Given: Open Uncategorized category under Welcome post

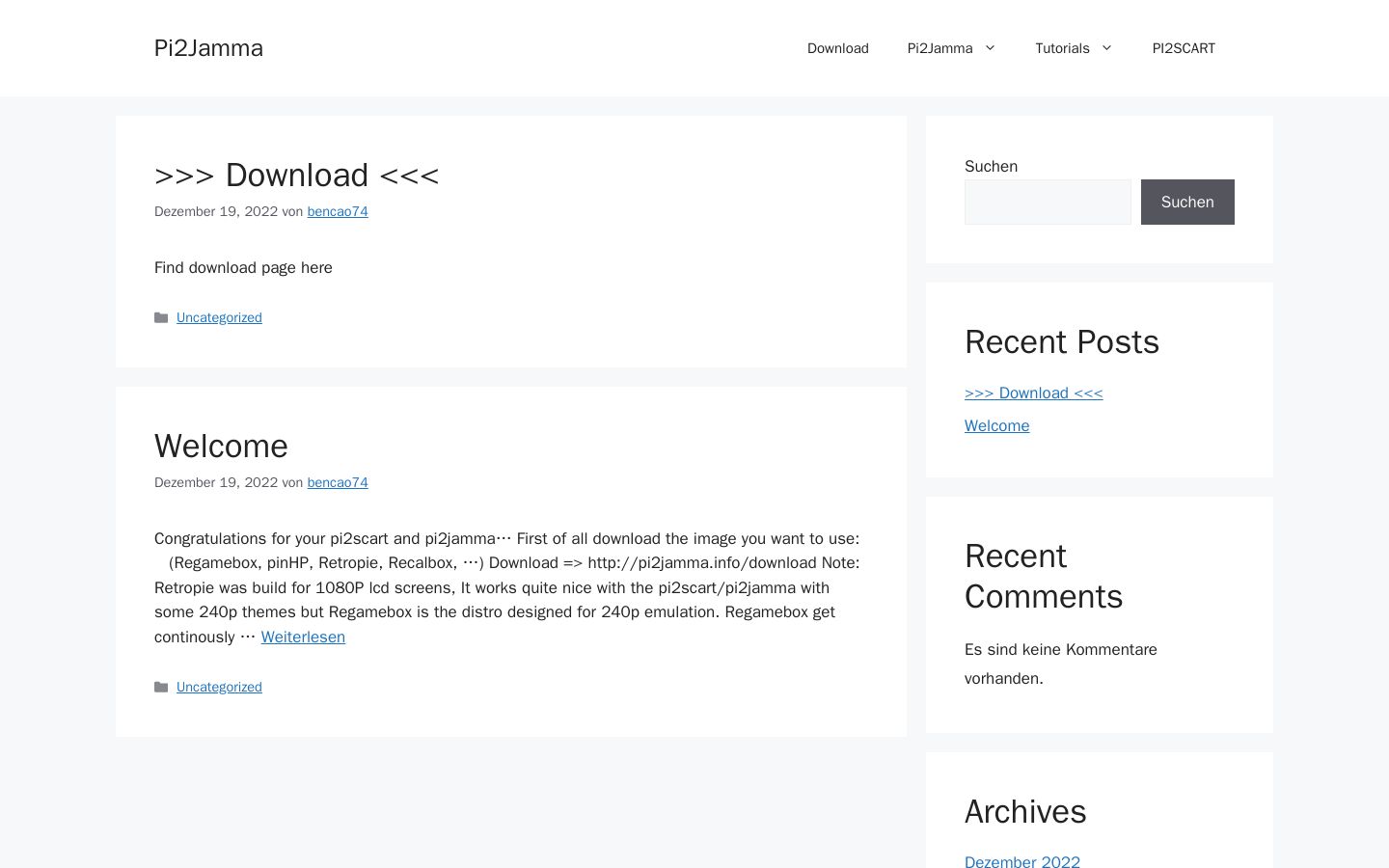Looking at the screenshot, I should click(x=219, y=687).
